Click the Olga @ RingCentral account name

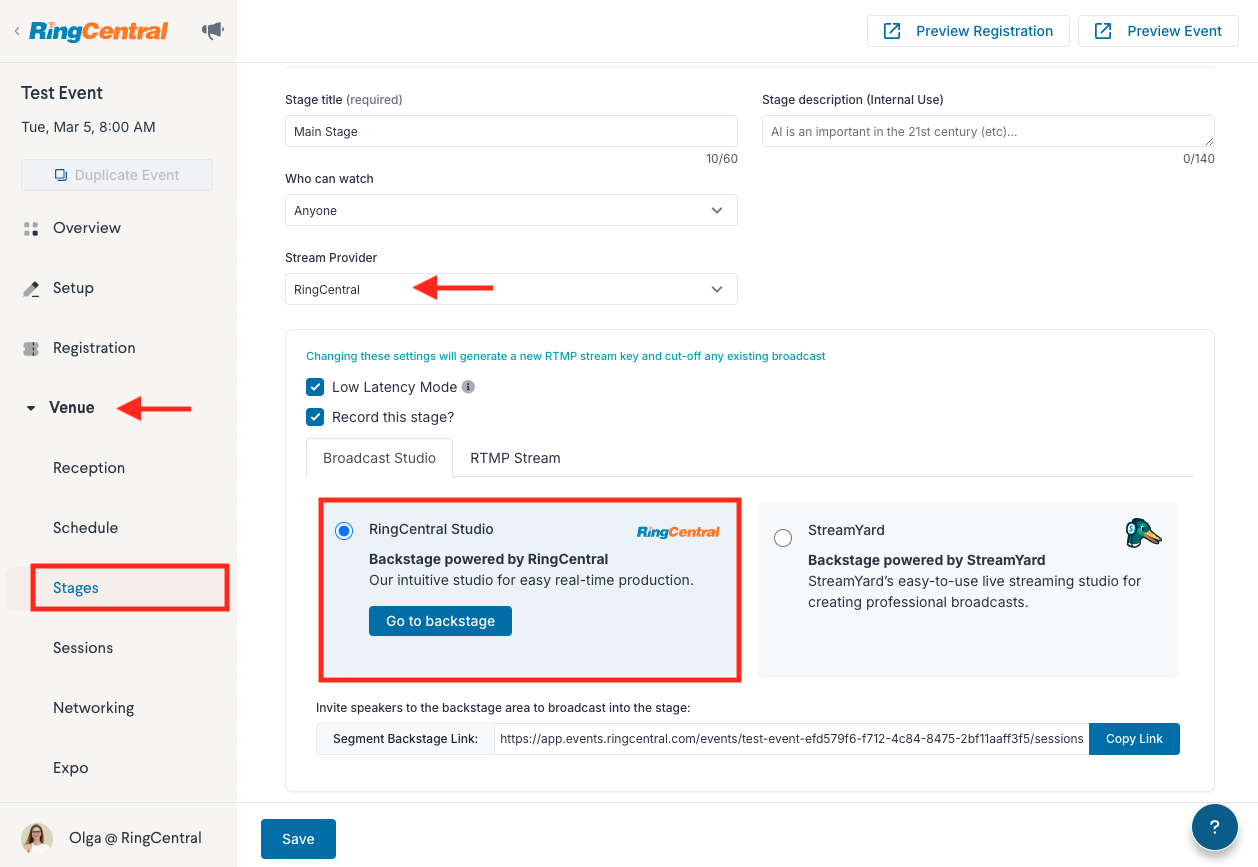(x=135, y=838)
